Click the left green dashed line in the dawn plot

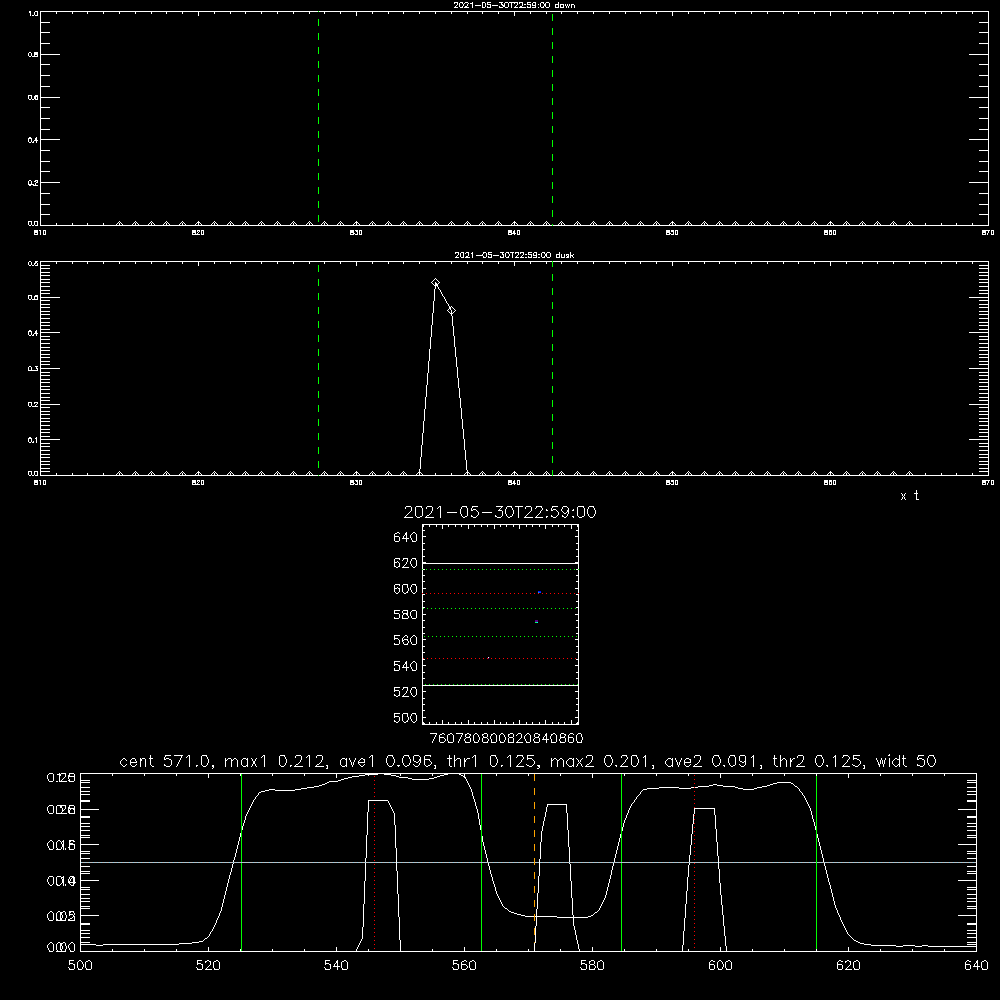coord(318,118)
